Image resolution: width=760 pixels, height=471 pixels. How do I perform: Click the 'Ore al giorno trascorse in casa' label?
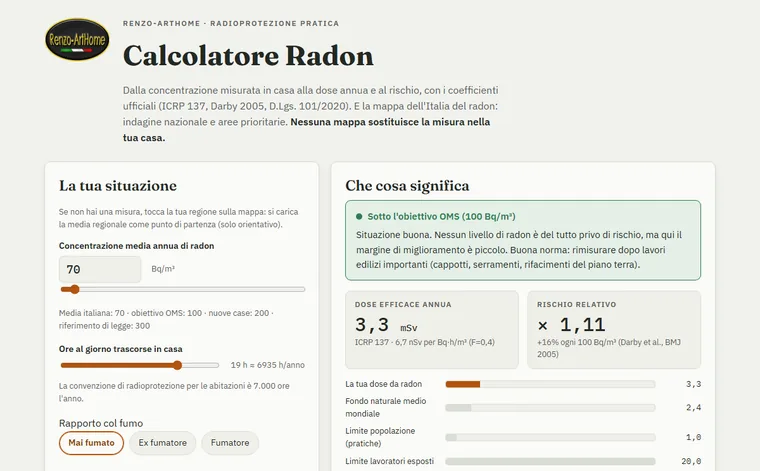(121, 349)
